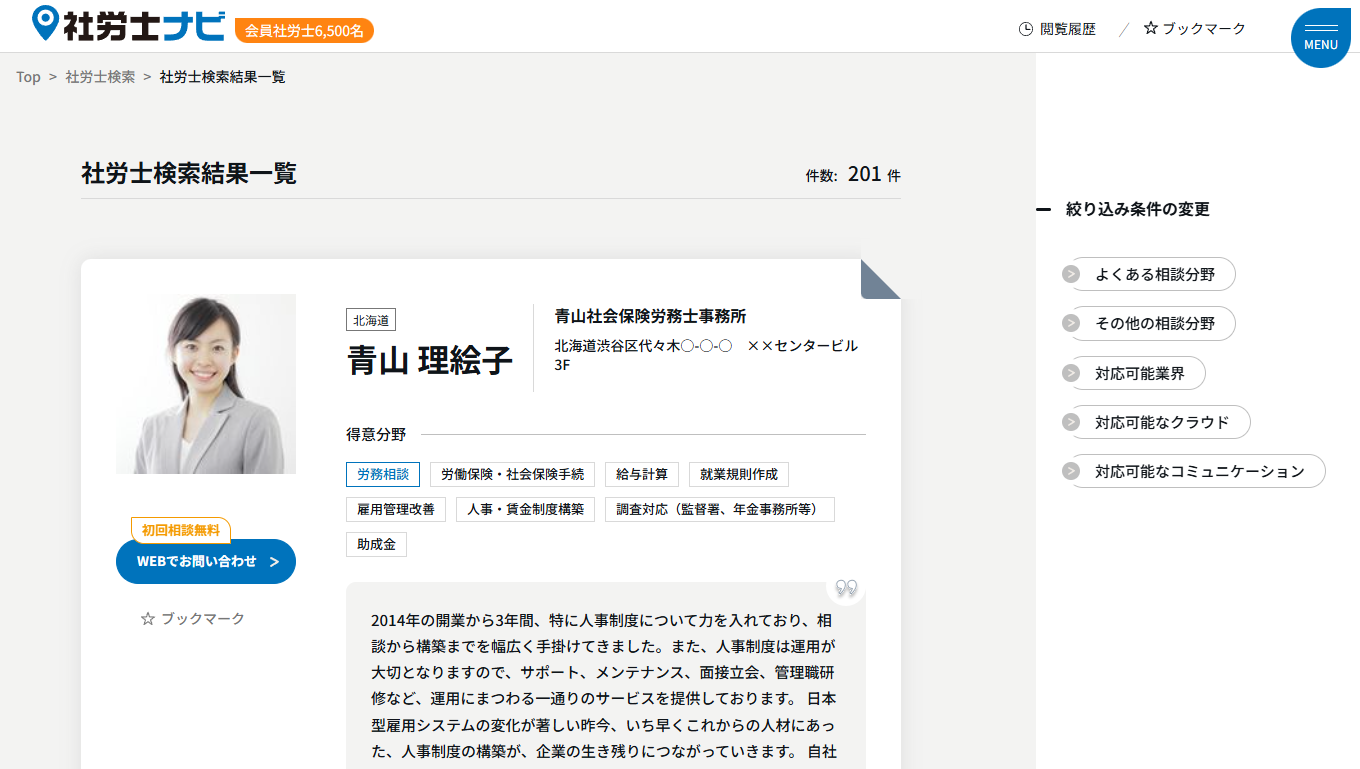Screen dimensions: 1360x769
Task: Expand よくある相談分野 filter
Action: (x=1149, y=274)
